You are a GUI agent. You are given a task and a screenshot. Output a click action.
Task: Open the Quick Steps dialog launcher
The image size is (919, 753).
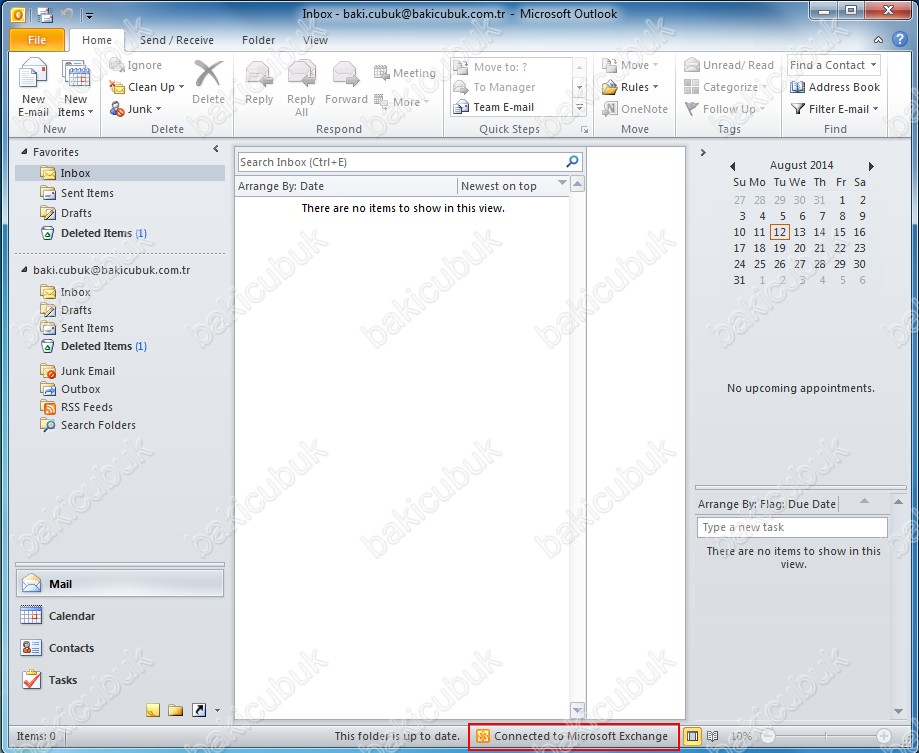coord(584,130)
